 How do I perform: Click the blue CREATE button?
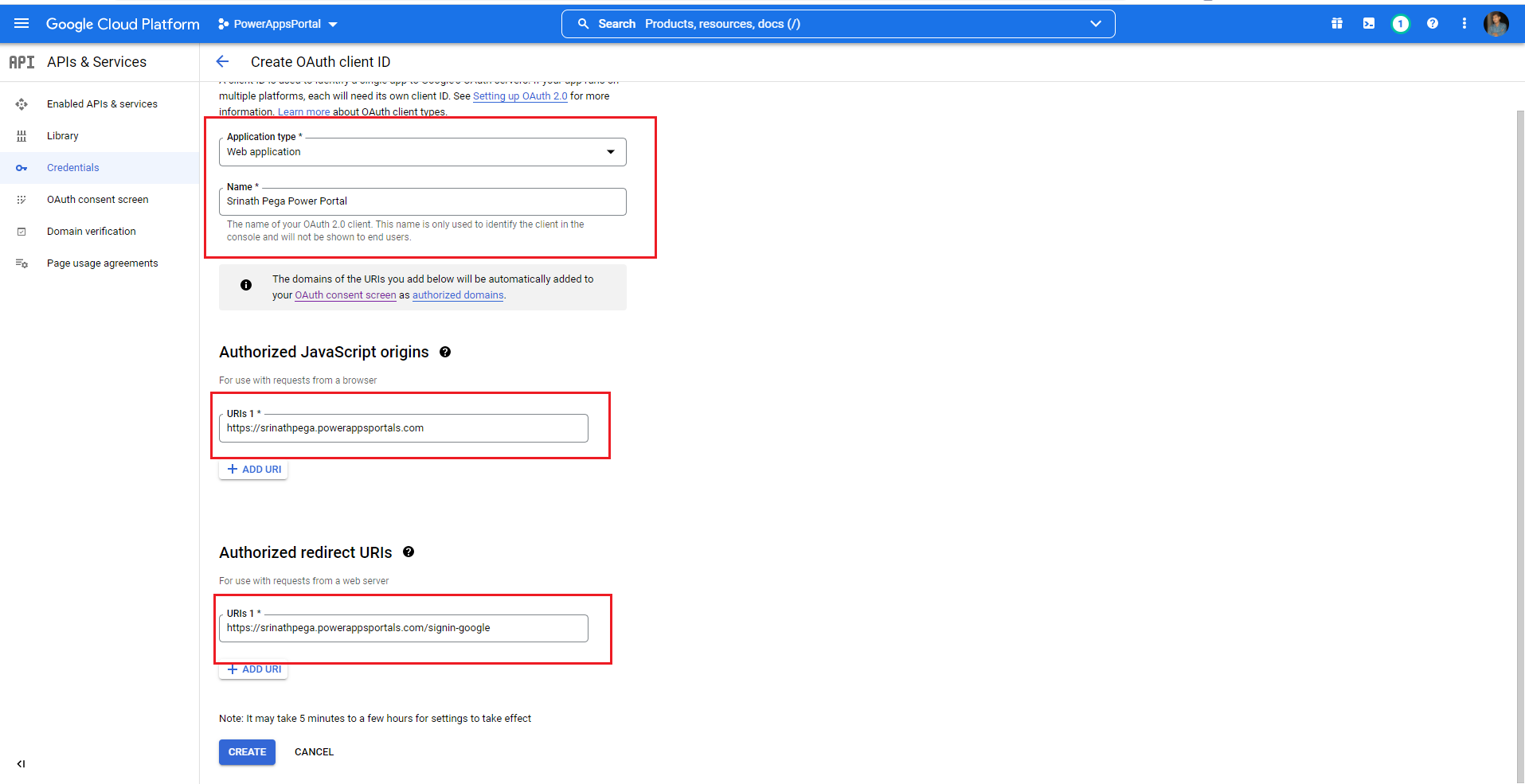[x=247, y=752]
